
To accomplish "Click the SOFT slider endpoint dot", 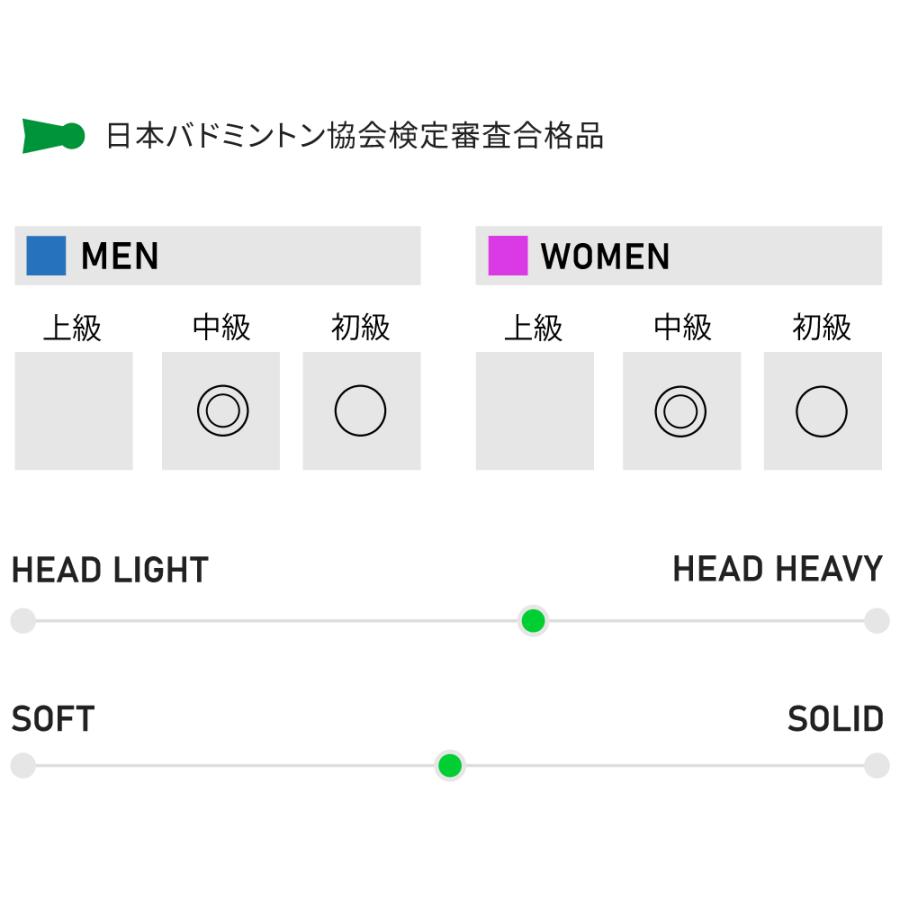I will pyautogui.click(x=23, y=767).
